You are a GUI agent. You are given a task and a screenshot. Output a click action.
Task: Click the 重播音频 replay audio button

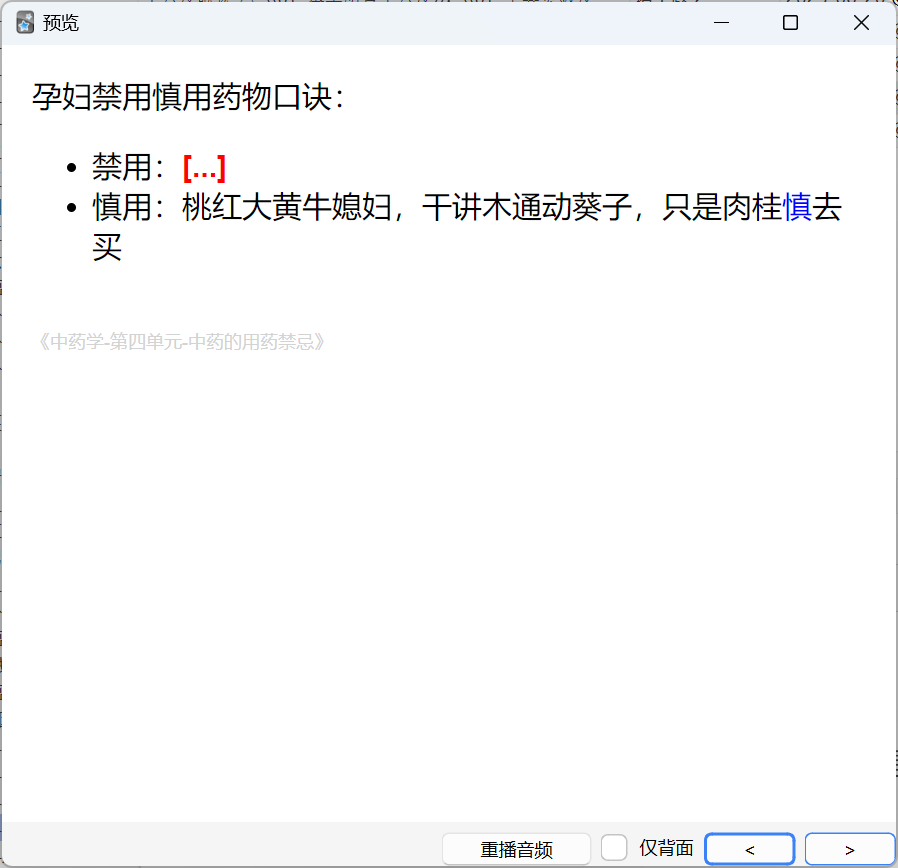tap(516, 849)
